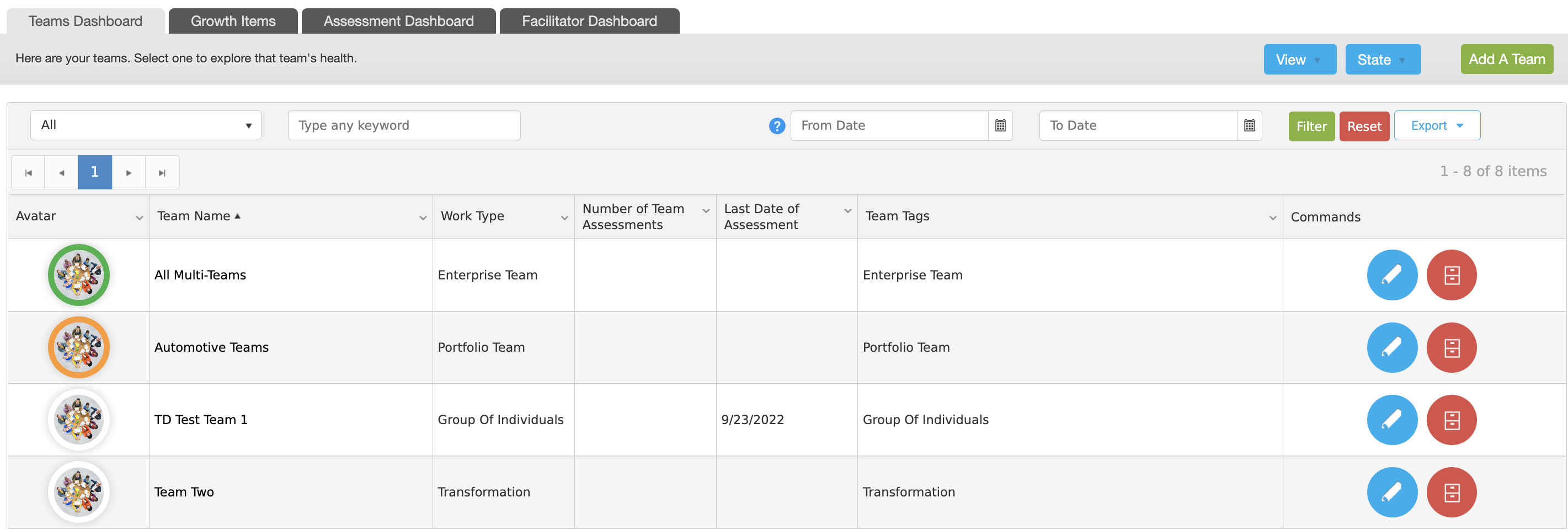Viewport: 1568px width, 529px height.
Task: Select the Automotive Teams avatar thumbnail
Action: tap(78, 347)
